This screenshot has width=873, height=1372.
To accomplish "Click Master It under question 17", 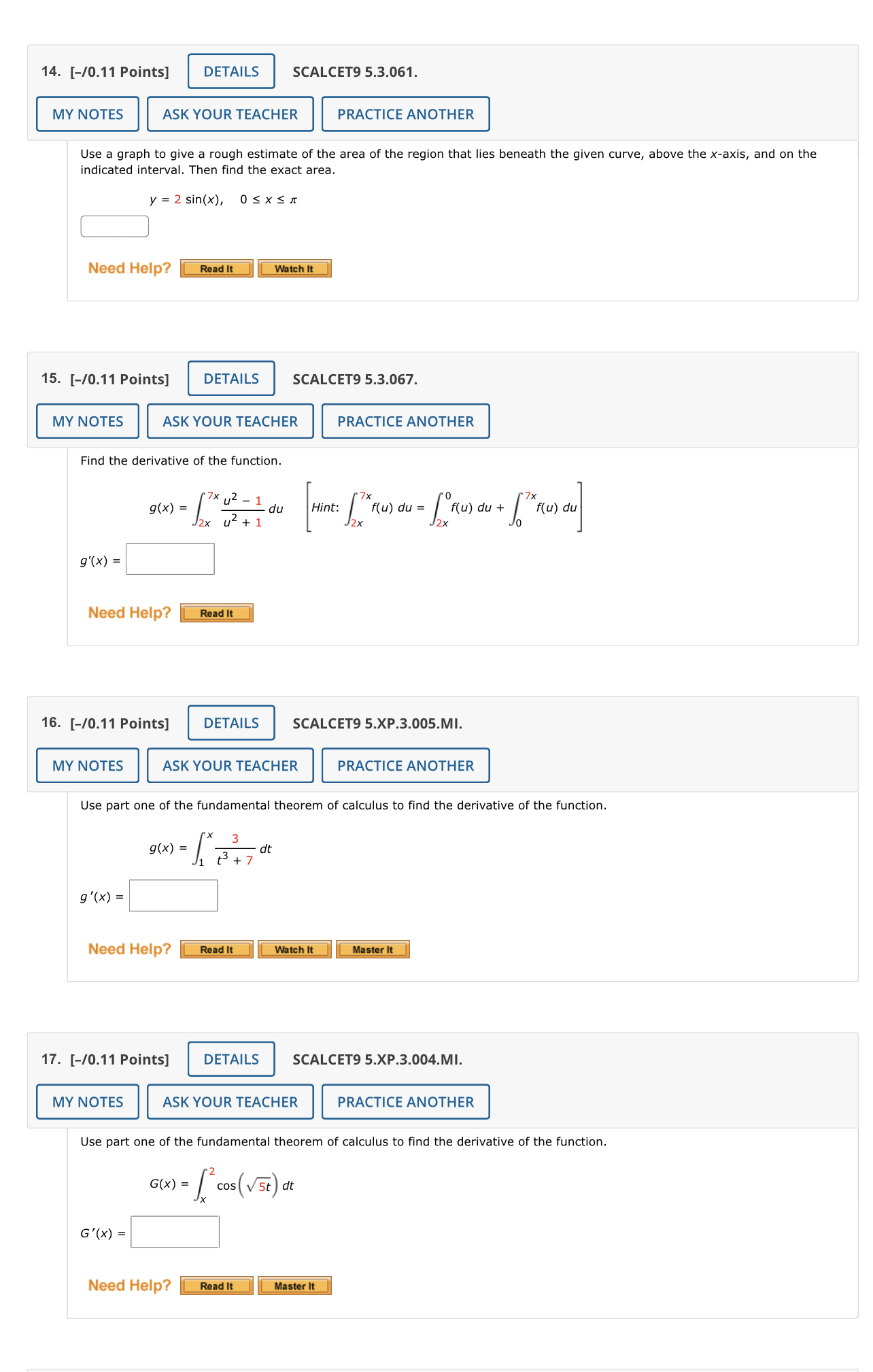I will pyautogui.click(x=293, y=1286).
